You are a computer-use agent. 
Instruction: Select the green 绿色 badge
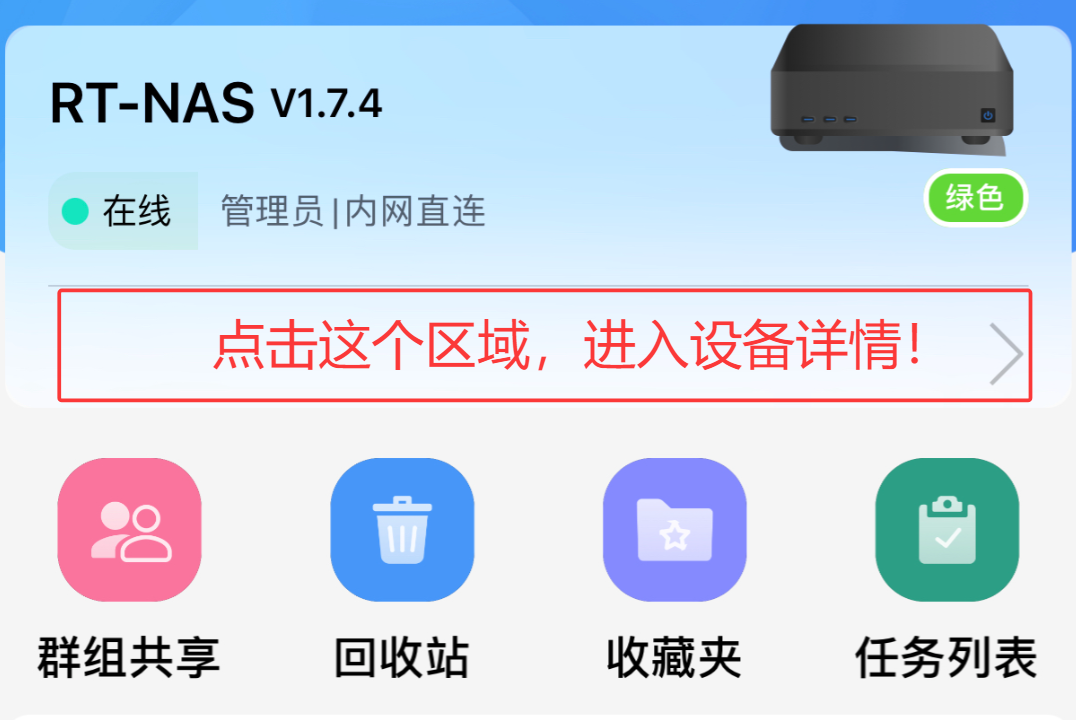pos(975,198)
